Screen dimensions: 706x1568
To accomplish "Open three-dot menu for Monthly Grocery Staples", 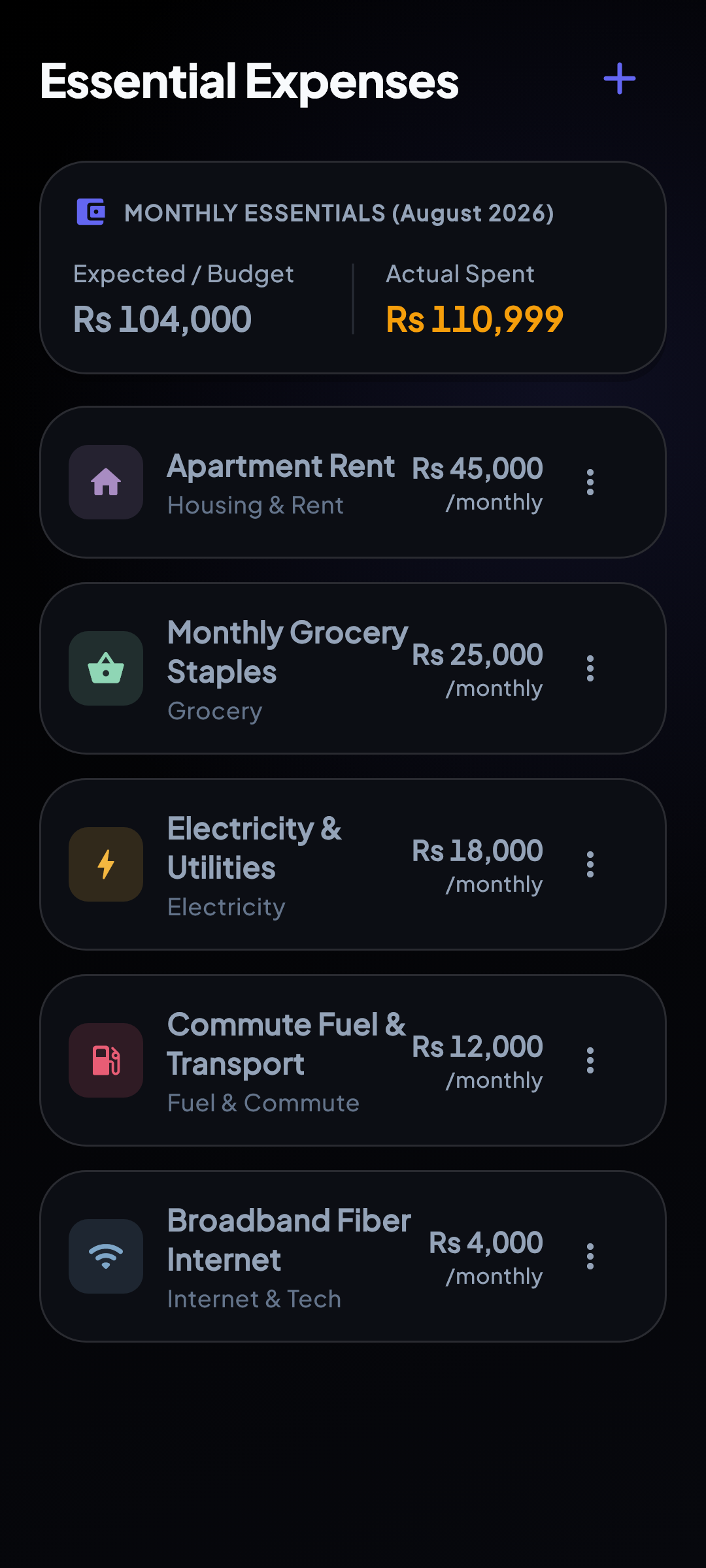I will pyautogui.click(x=590, y=668).
